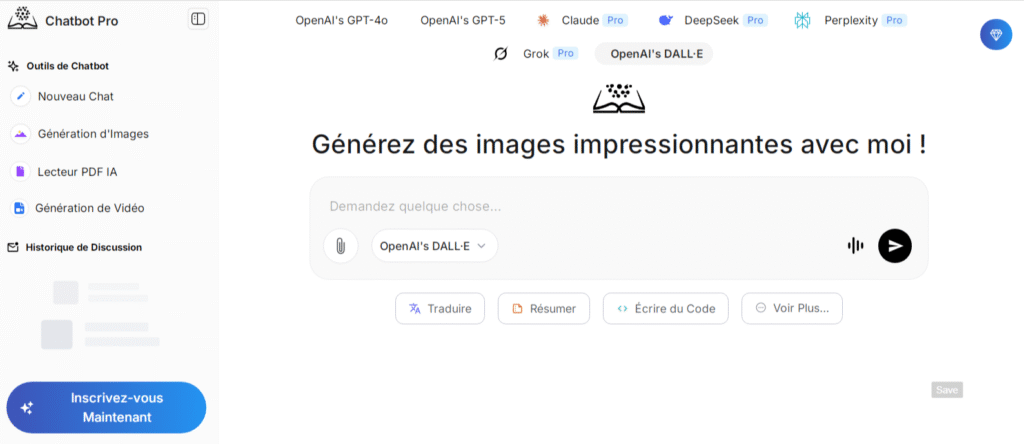Image resolution: width=1024 pixels, height=444 pixels.
Task: Send the message with arrow button
Action: [x=895, y=246]
